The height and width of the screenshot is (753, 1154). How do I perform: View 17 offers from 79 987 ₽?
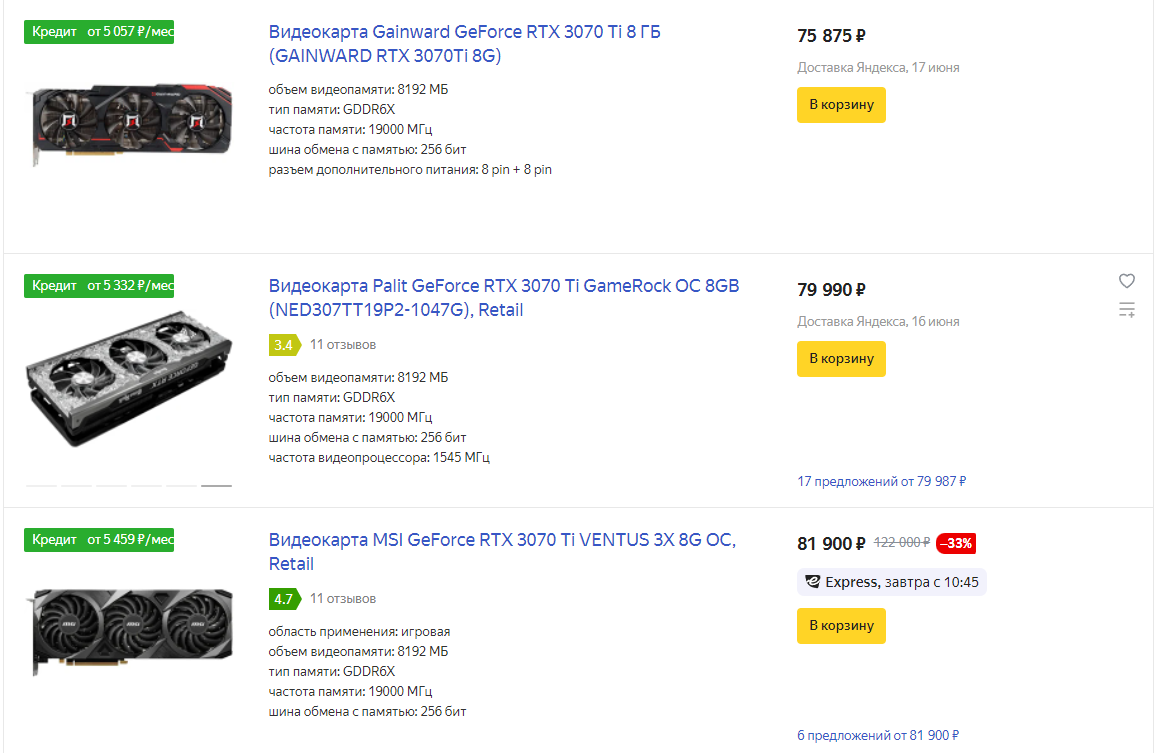coord(881,482)
